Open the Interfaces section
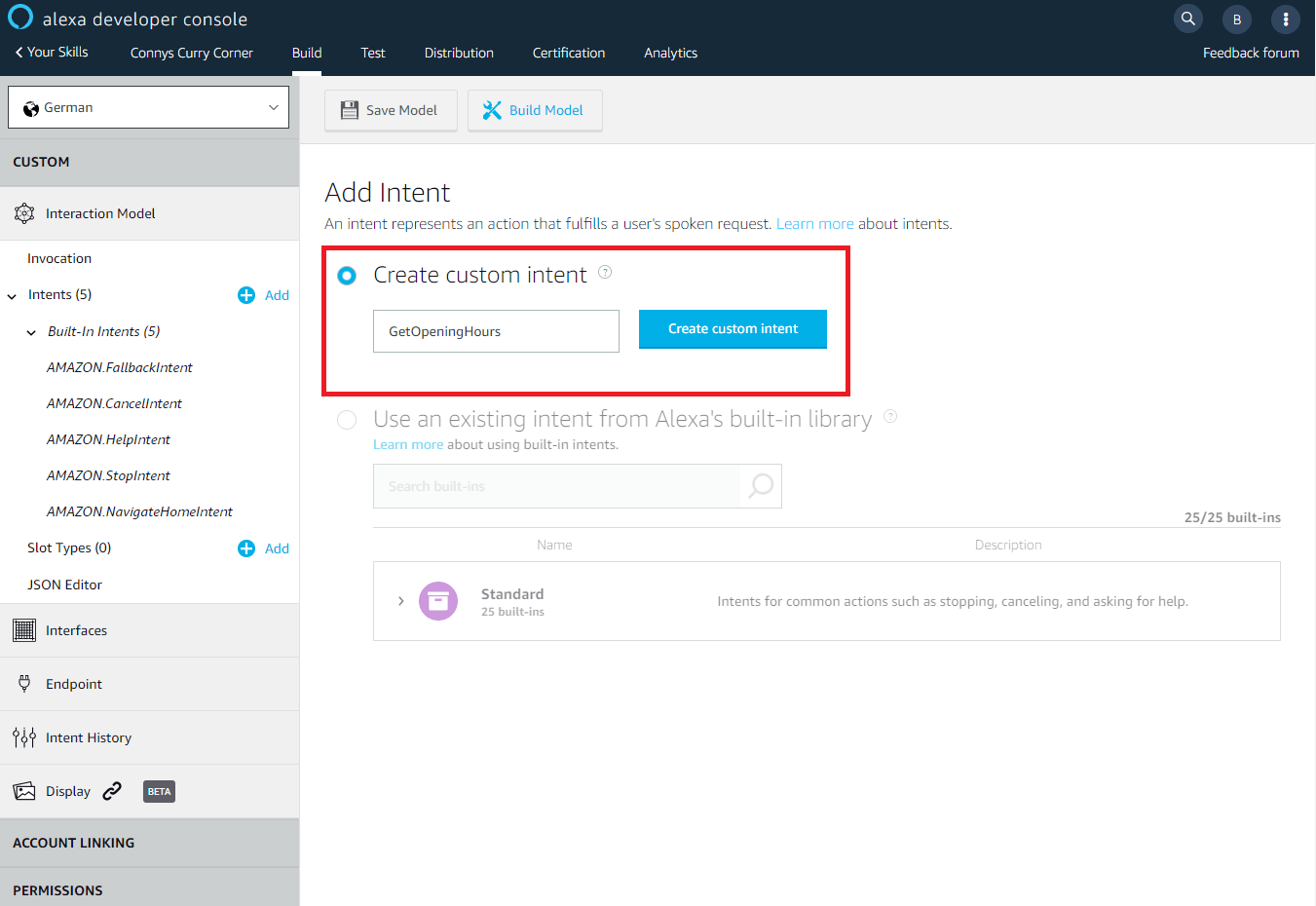 coord(76,630)
